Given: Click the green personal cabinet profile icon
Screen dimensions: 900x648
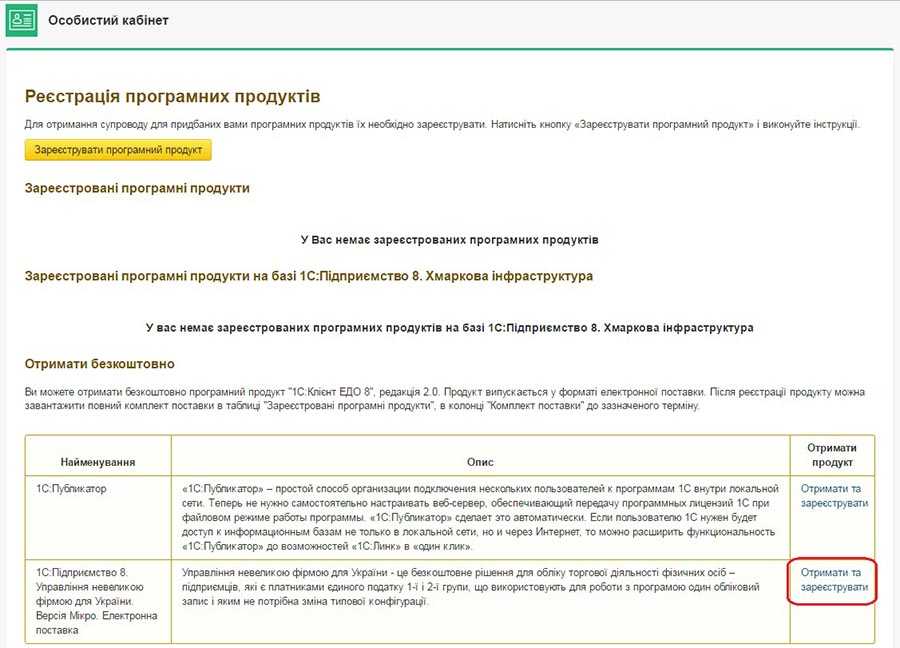Looking at the screenshot, I should pos(22,21).
